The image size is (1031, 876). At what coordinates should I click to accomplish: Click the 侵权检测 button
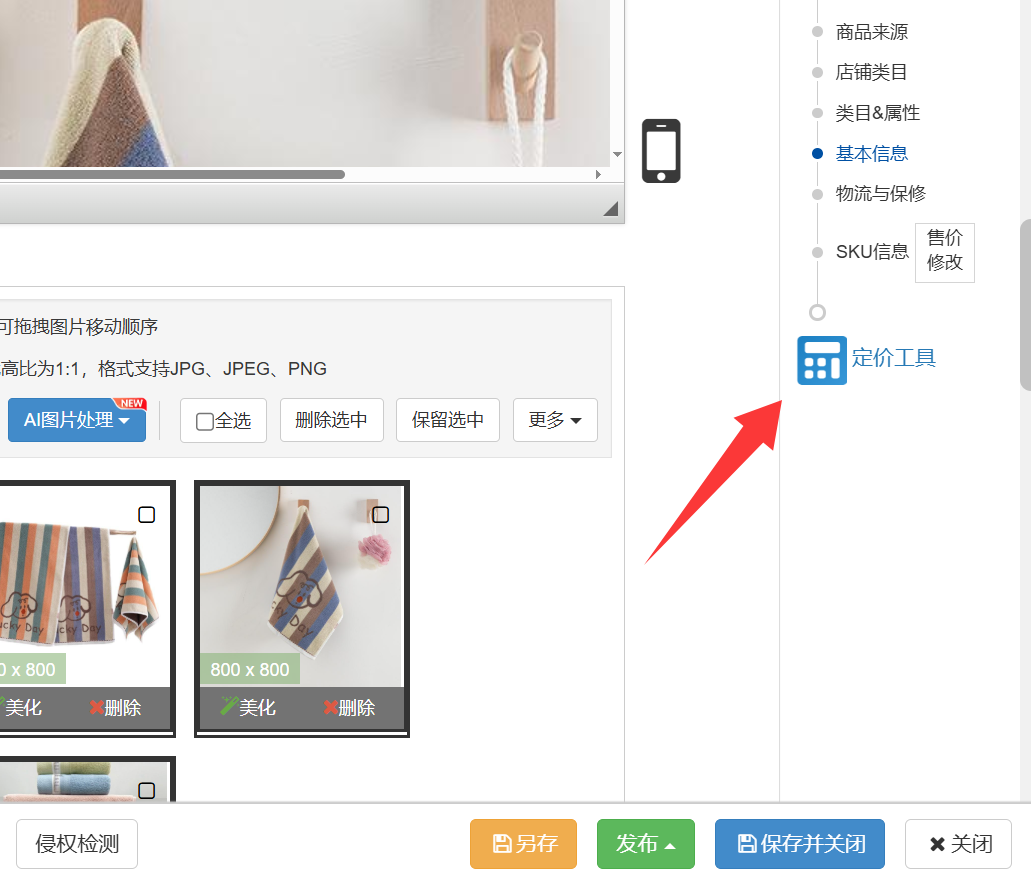coord(77,844)
